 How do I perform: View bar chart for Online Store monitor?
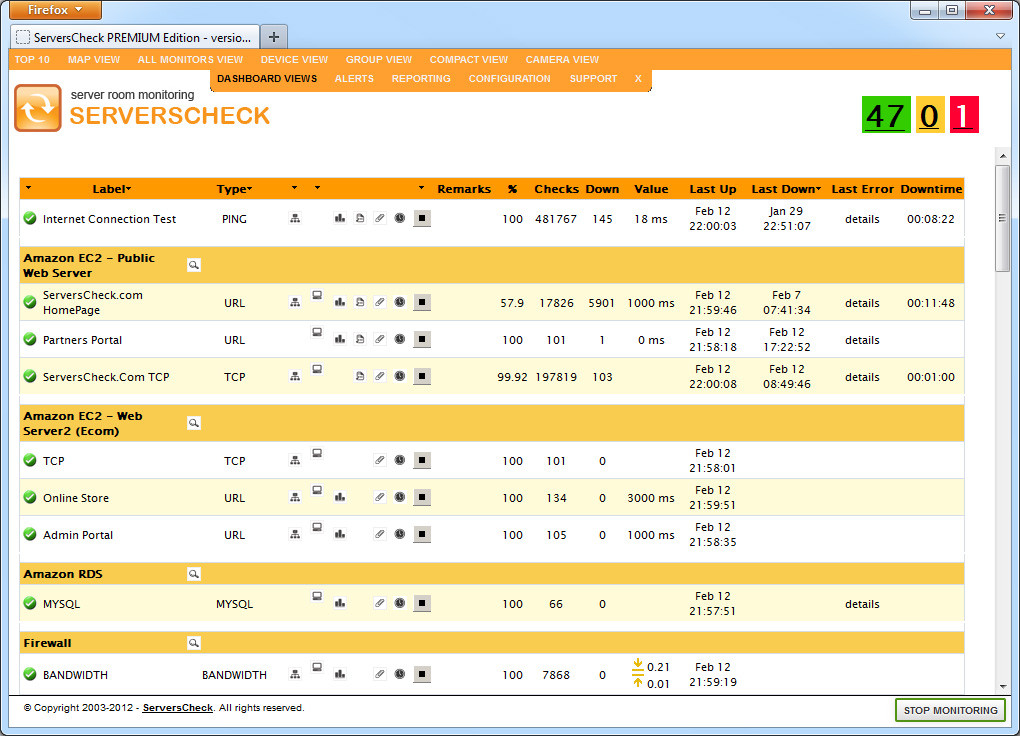coord(340,497)
